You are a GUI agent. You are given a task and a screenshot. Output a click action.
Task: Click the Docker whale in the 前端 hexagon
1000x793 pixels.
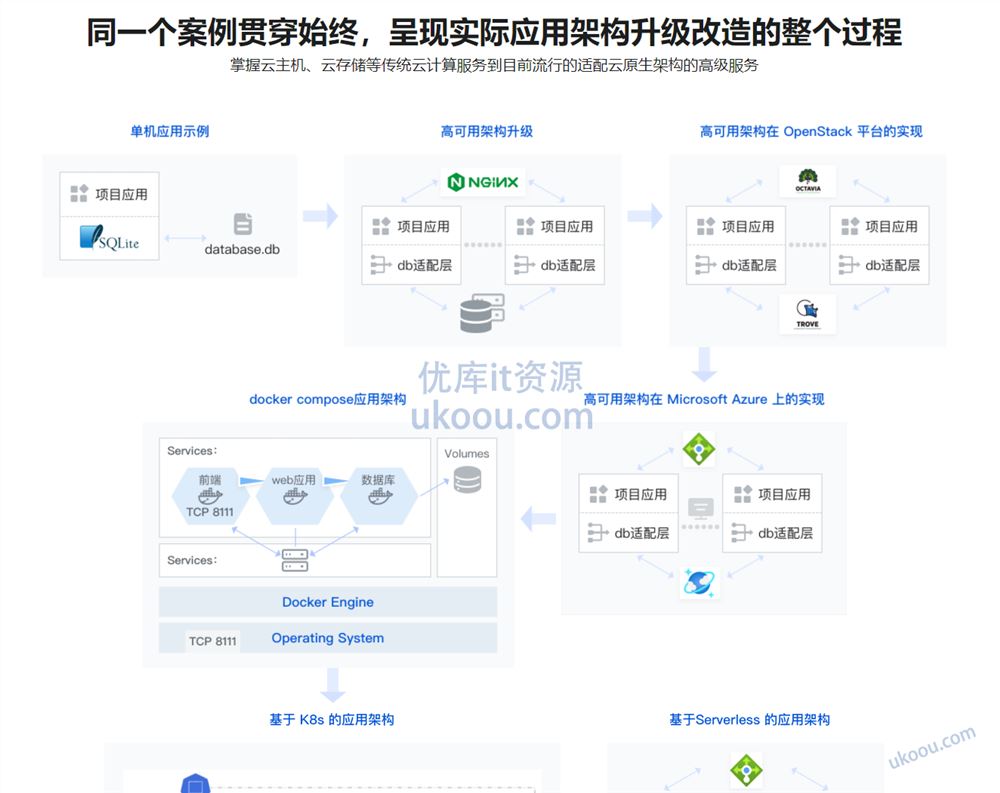point(210,495)
